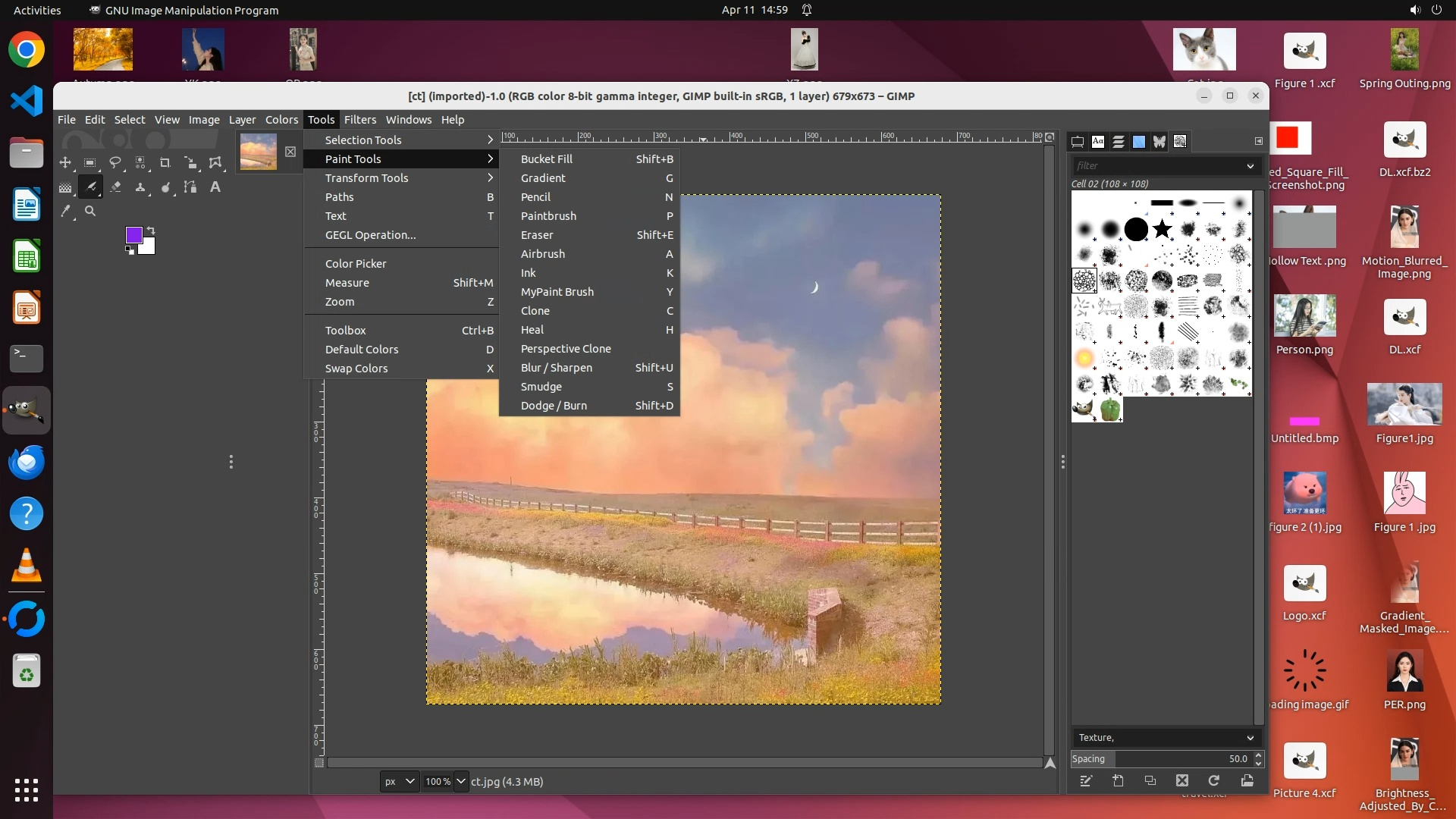Select the Color Picker eyedropper tool
Screen dimensions: 1456x819
(66, 212)
